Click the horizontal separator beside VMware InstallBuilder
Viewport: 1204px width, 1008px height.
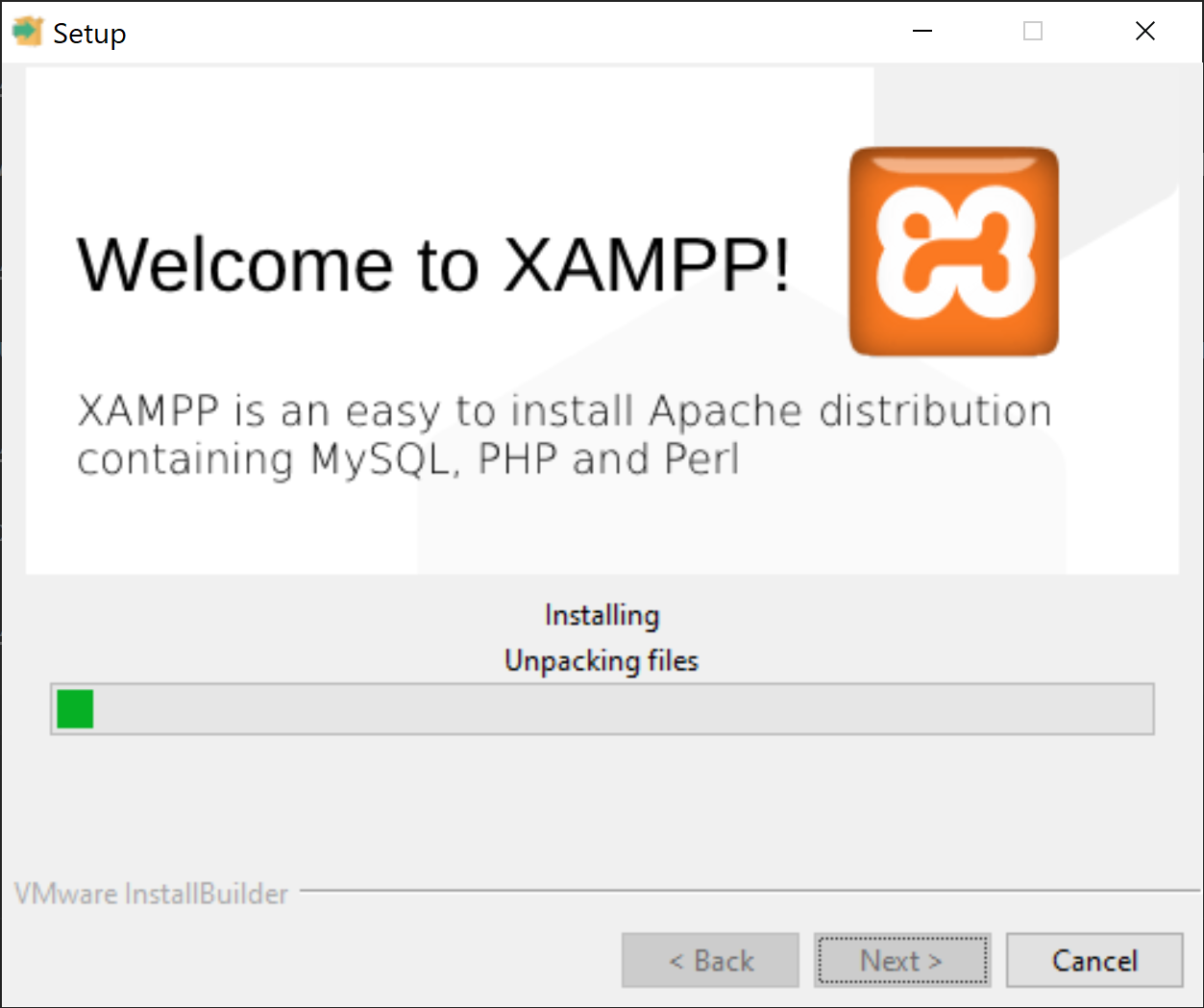point(749,891)
